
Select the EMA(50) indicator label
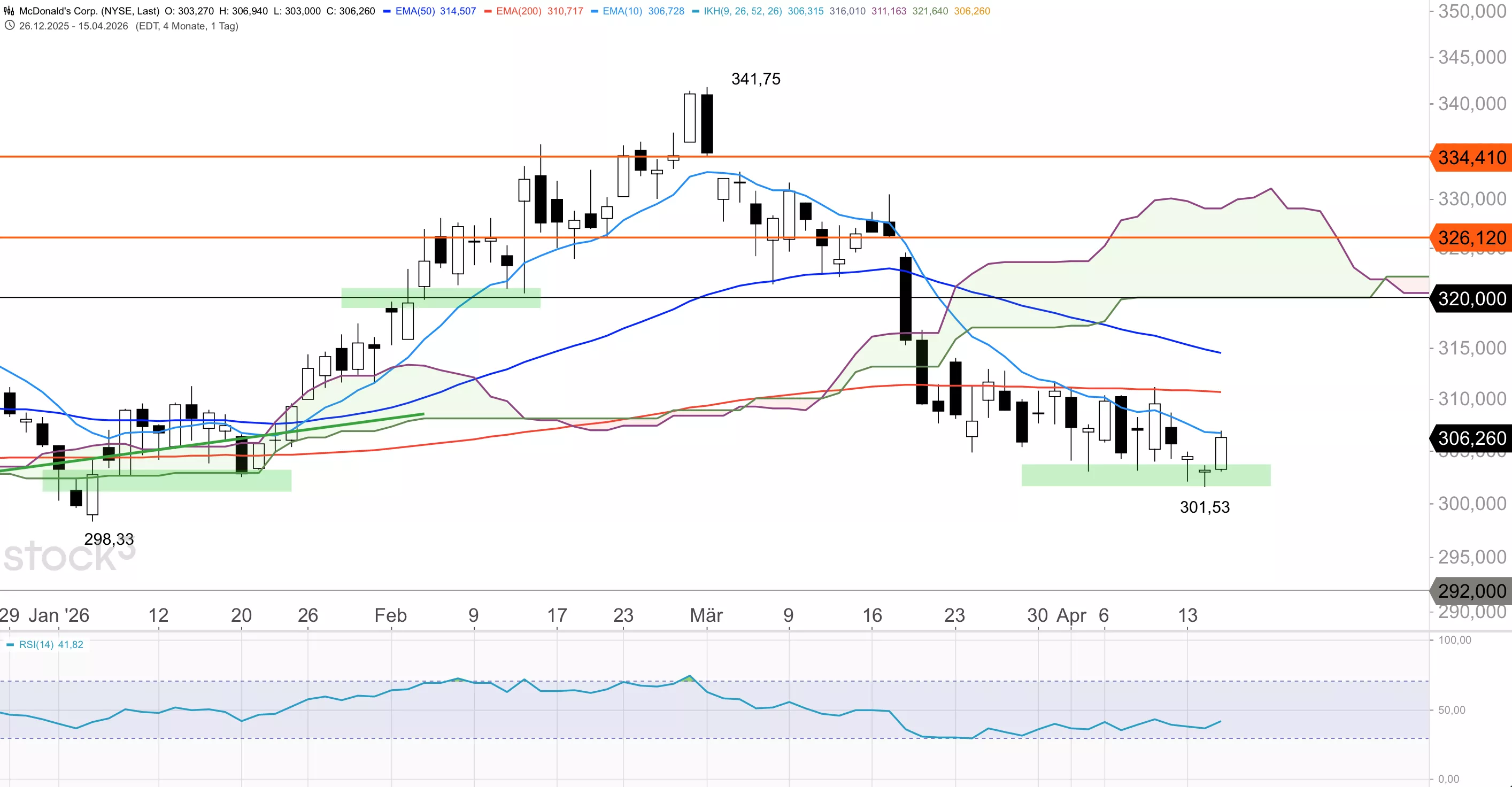[415, 11]
